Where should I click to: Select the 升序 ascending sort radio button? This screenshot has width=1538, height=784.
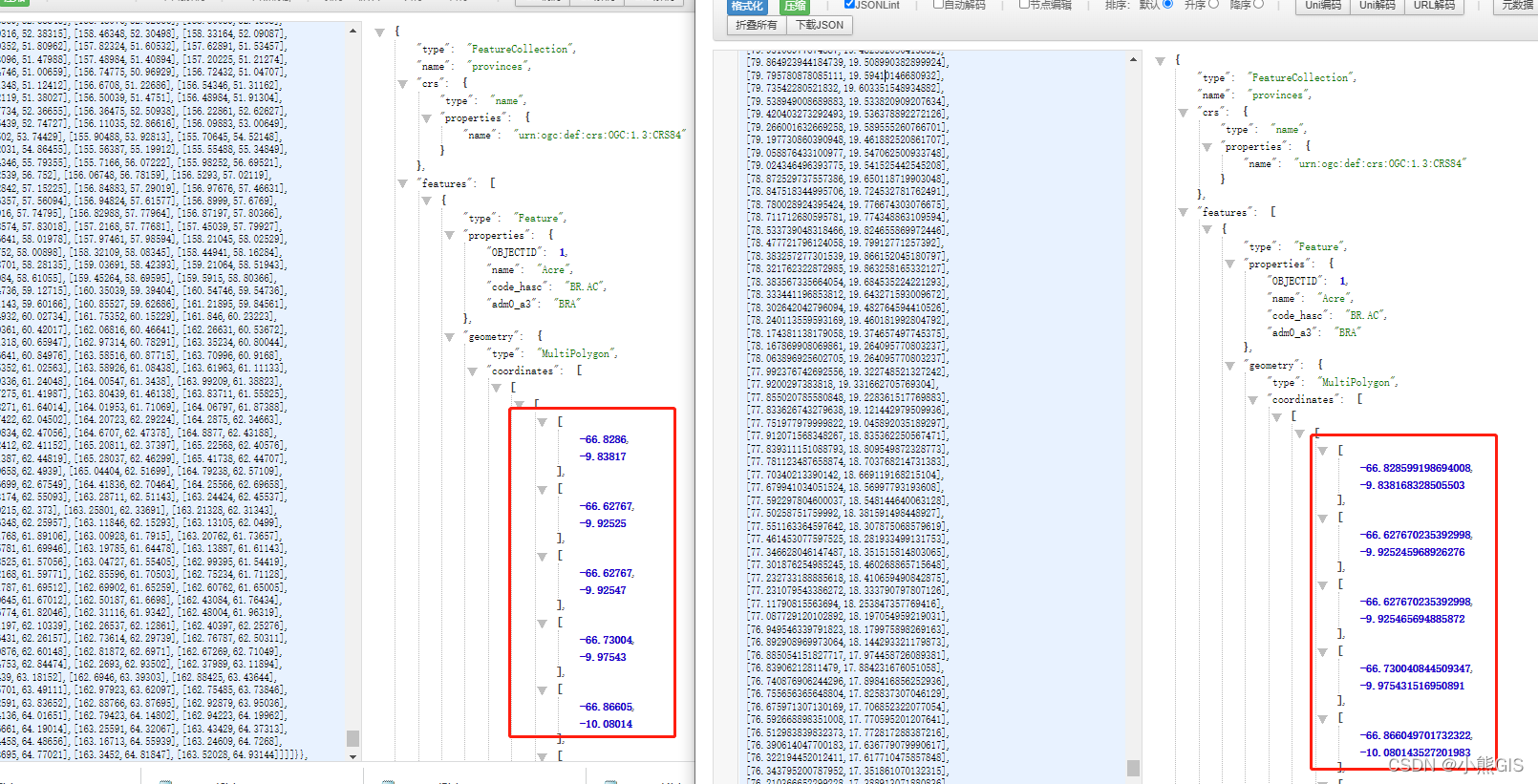click(1213, 5)
